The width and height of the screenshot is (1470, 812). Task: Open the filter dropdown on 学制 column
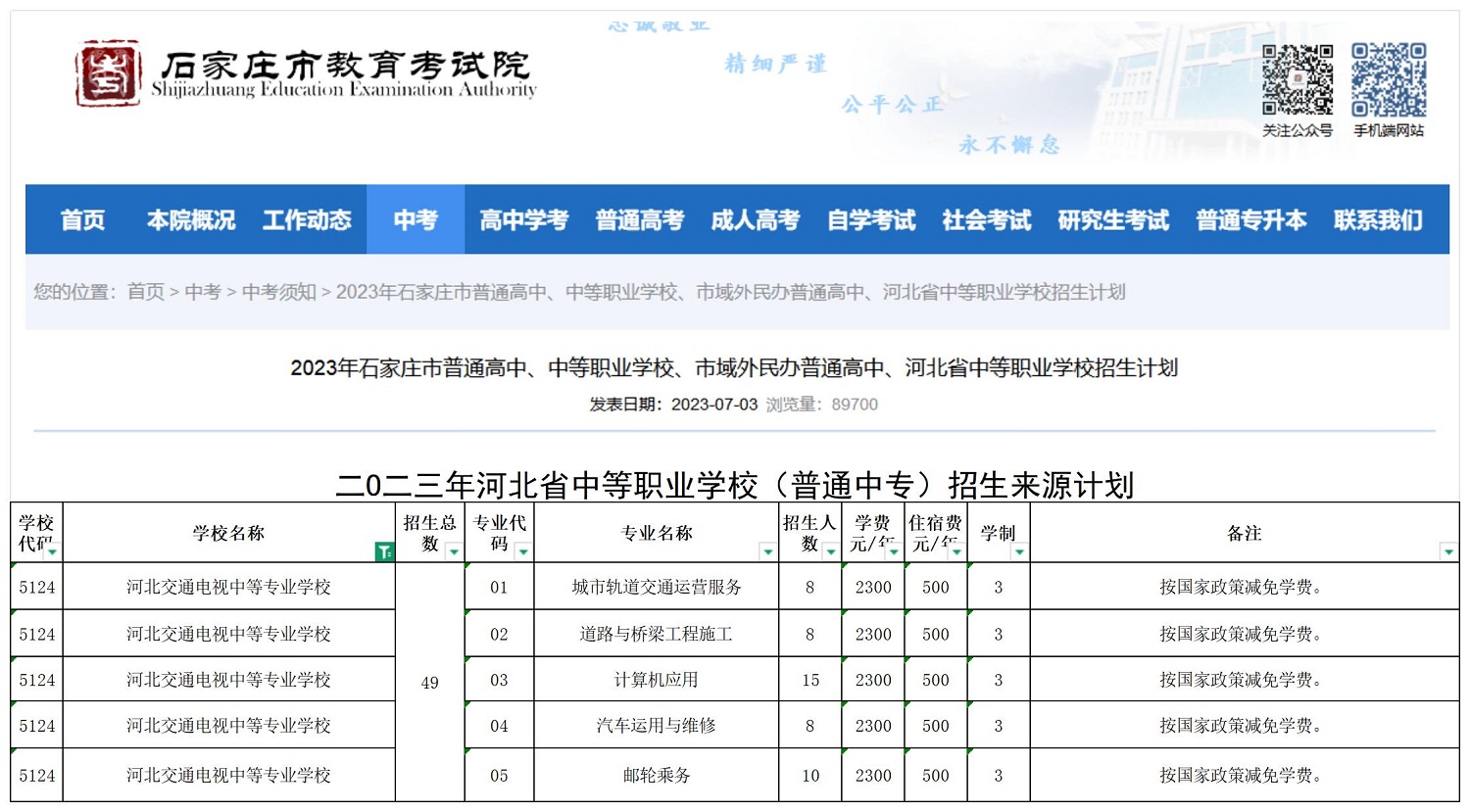pyautogui.click(x=1020, y=551)
